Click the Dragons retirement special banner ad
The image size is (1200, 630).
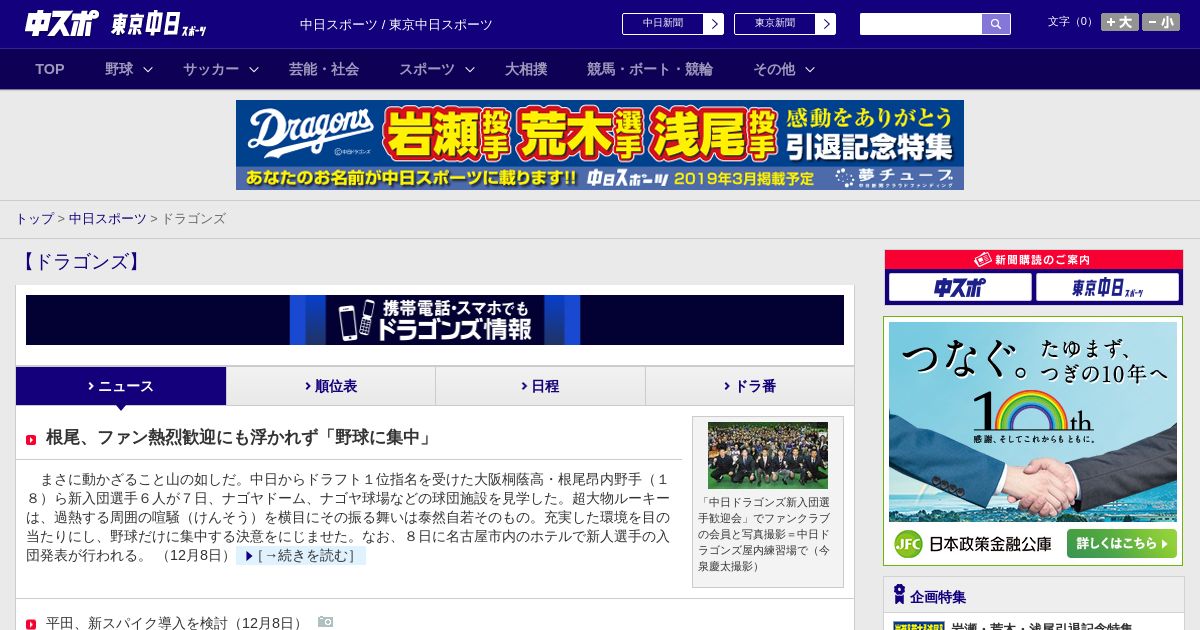(x=600, y=145)
